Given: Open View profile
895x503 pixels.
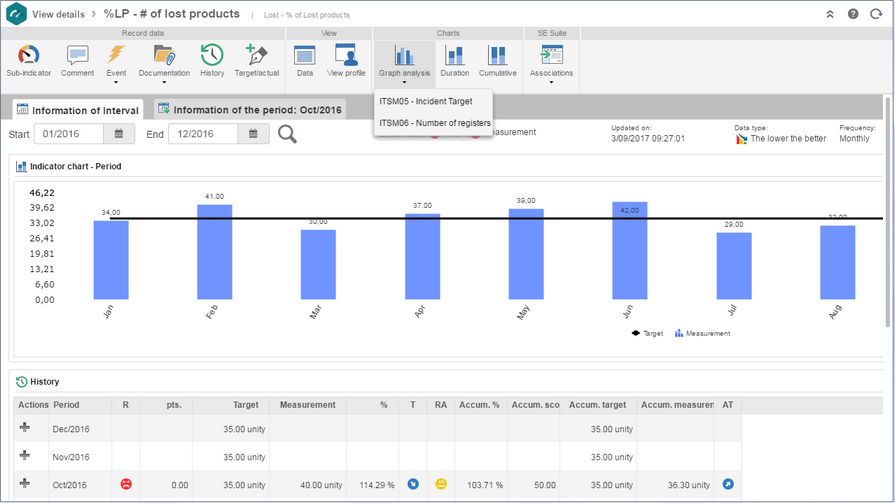Looking at the screenshot, I should pos(346,61).
